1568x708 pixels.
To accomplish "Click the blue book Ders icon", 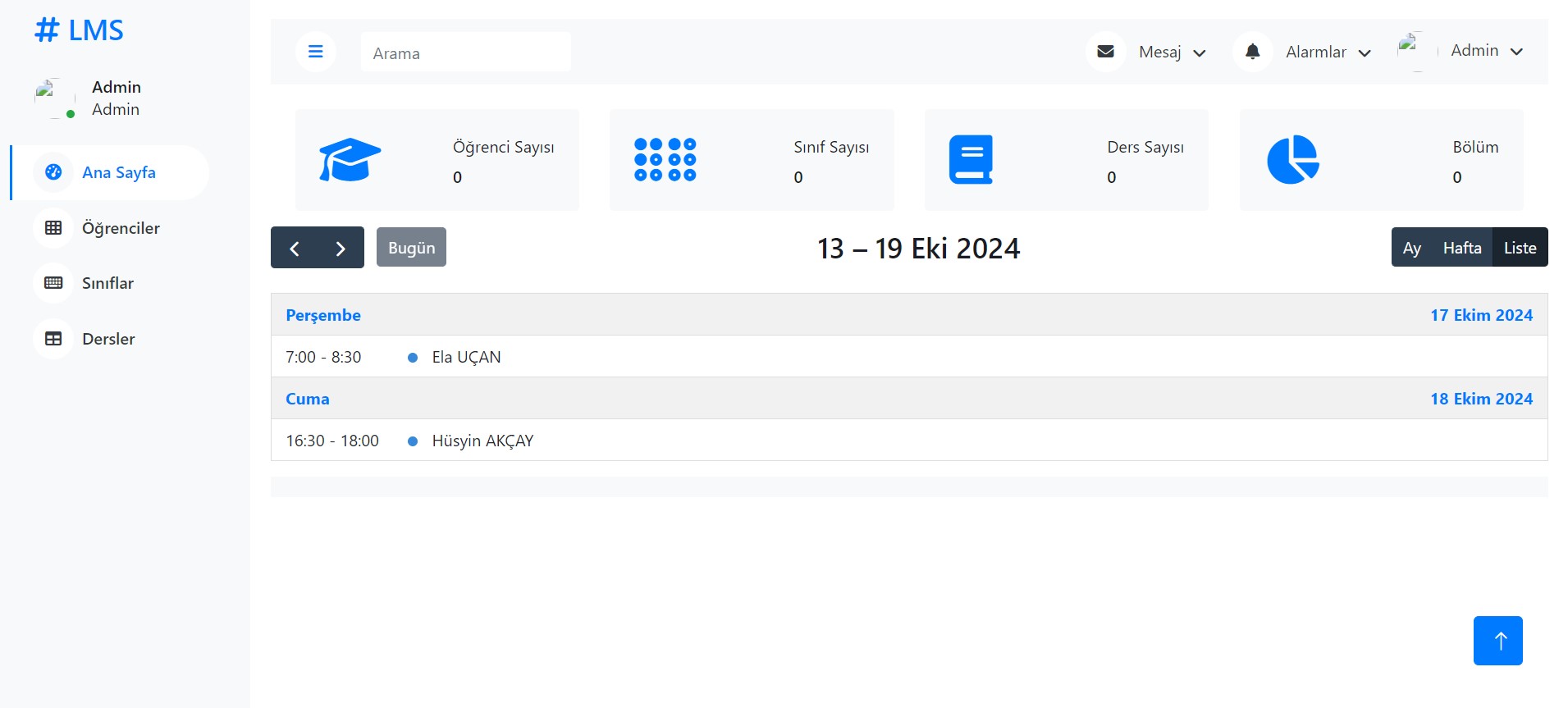I will (971, 160).
